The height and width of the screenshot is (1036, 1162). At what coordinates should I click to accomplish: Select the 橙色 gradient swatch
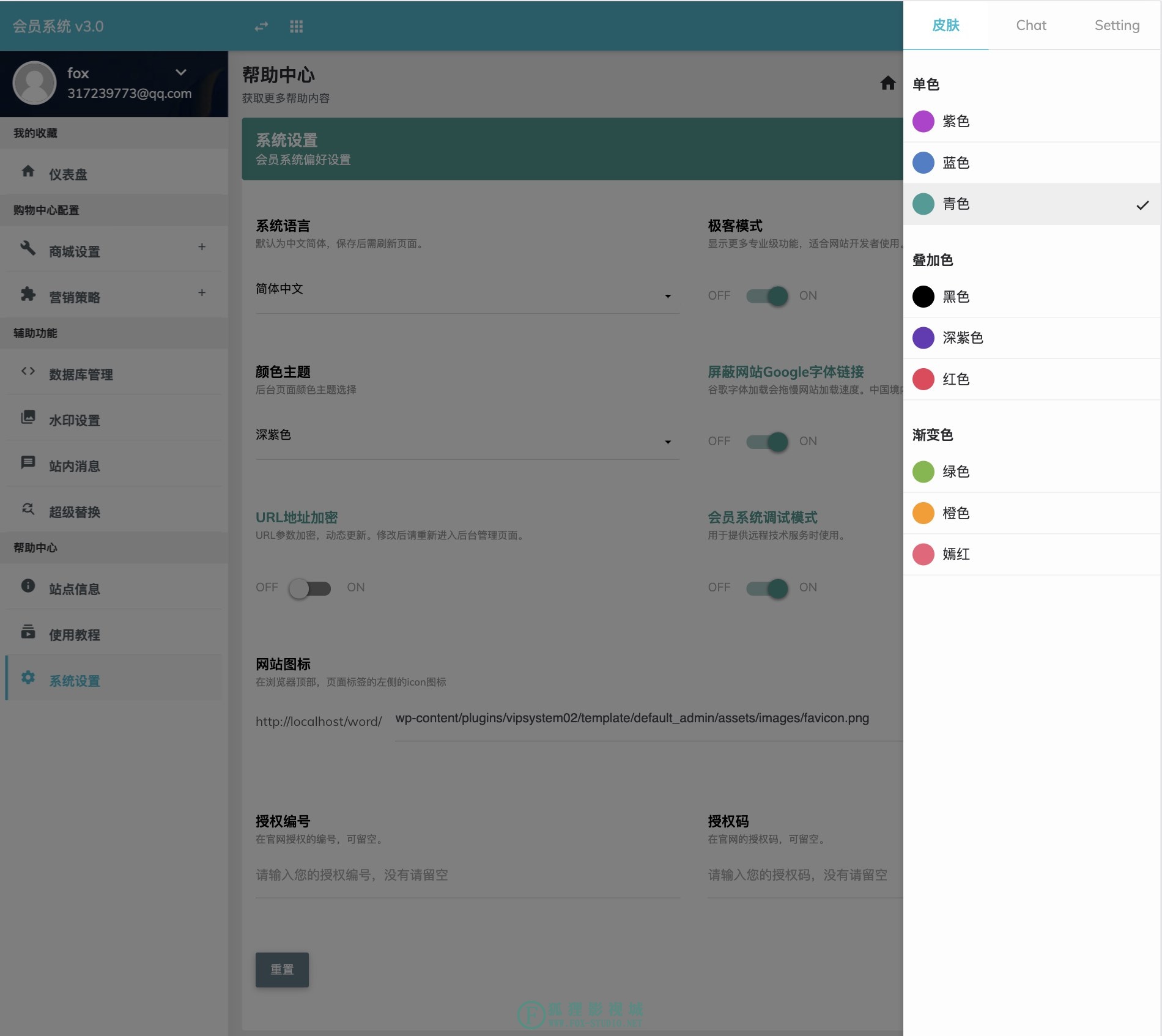click(x=923, y=513)
